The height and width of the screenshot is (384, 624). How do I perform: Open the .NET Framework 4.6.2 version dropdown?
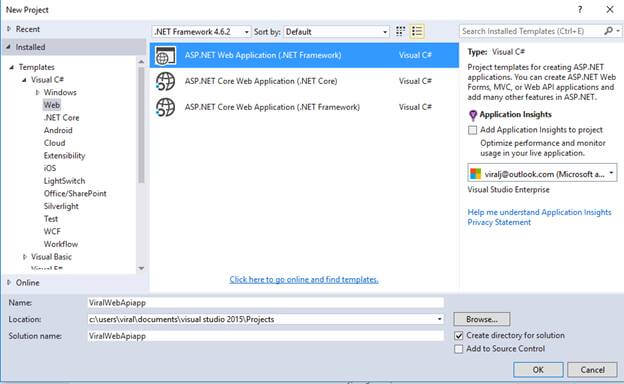(x=201, y=31)
